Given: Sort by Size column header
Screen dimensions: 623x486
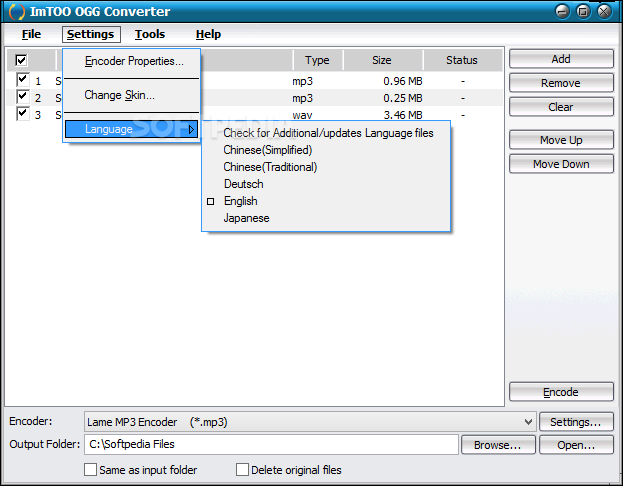Looking at the screenshot, I should tap(382, 60).
